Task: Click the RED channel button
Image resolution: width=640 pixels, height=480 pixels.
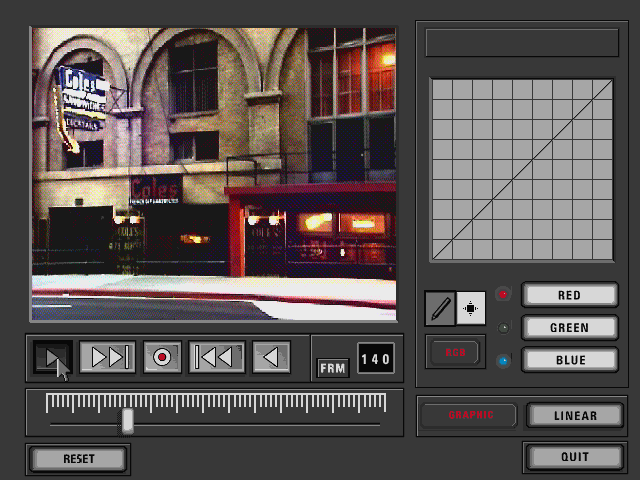Action: tap(570, 295)
